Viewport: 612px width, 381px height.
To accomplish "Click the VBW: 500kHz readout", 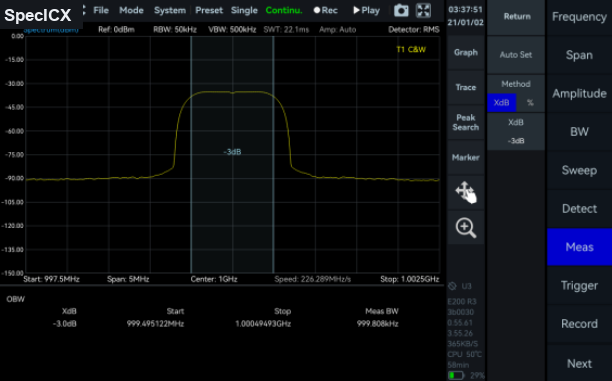I will click(232, 30).
